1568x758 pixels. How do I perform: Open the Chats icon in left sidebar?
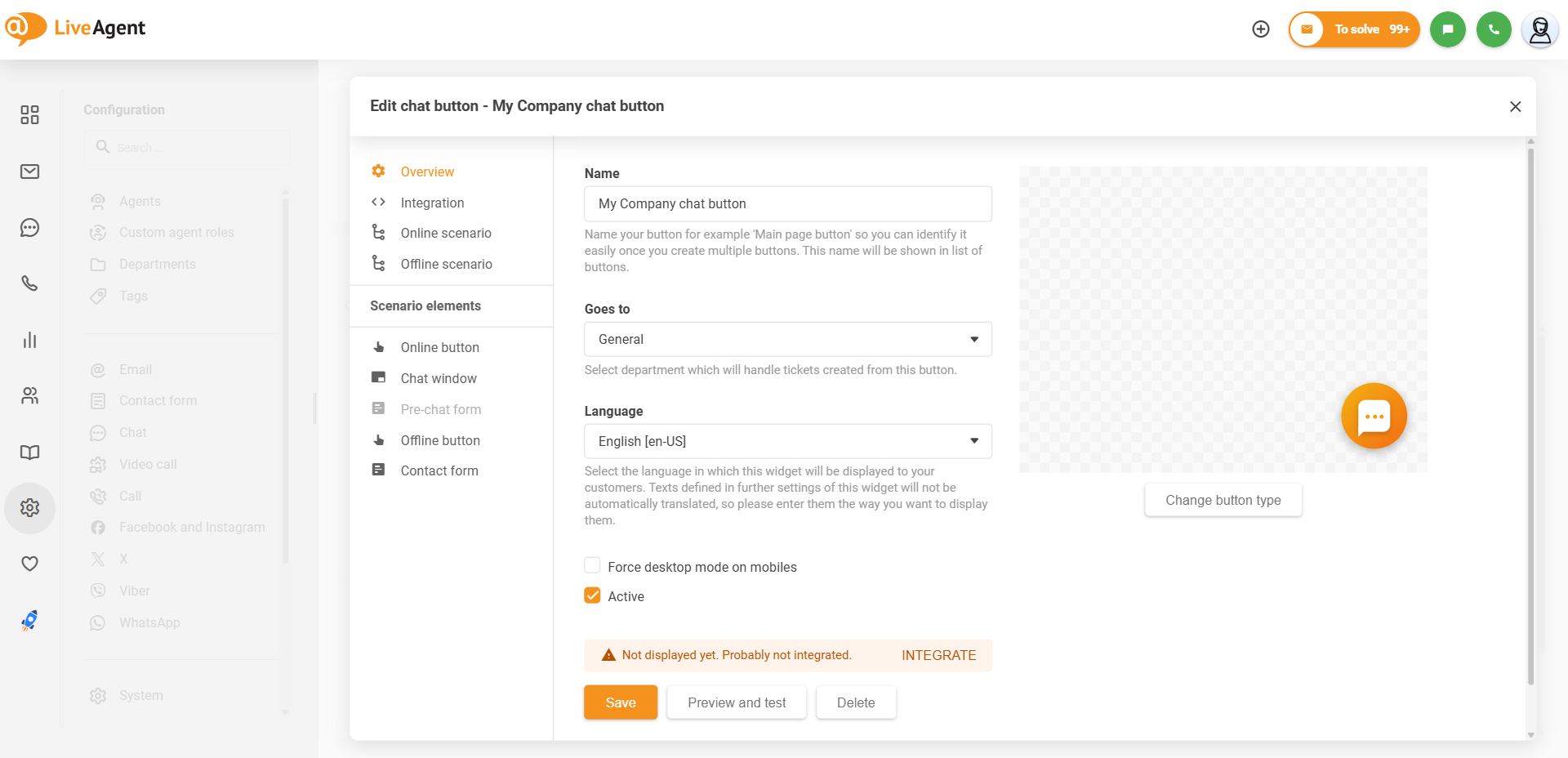point(30,228)
